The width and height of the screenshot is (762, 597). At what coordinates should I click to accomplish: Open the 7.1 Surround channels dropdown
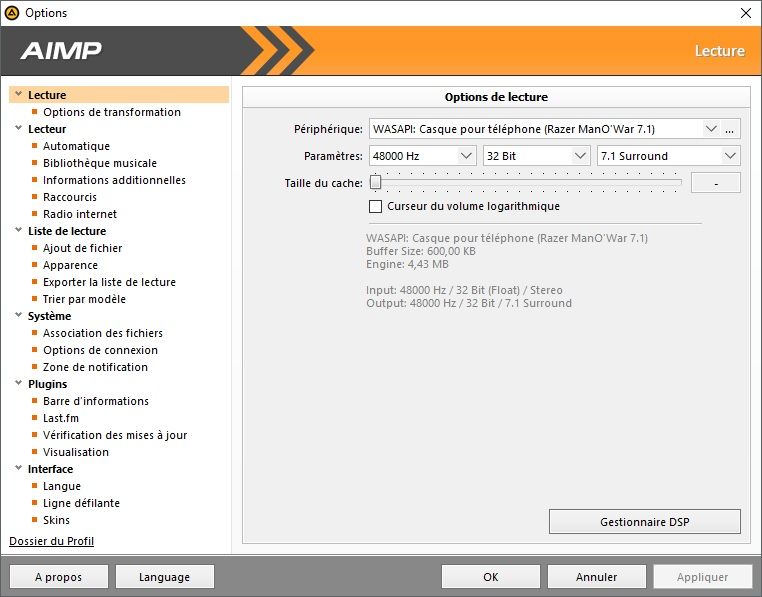pyautogui.click(x=730, y=156)
